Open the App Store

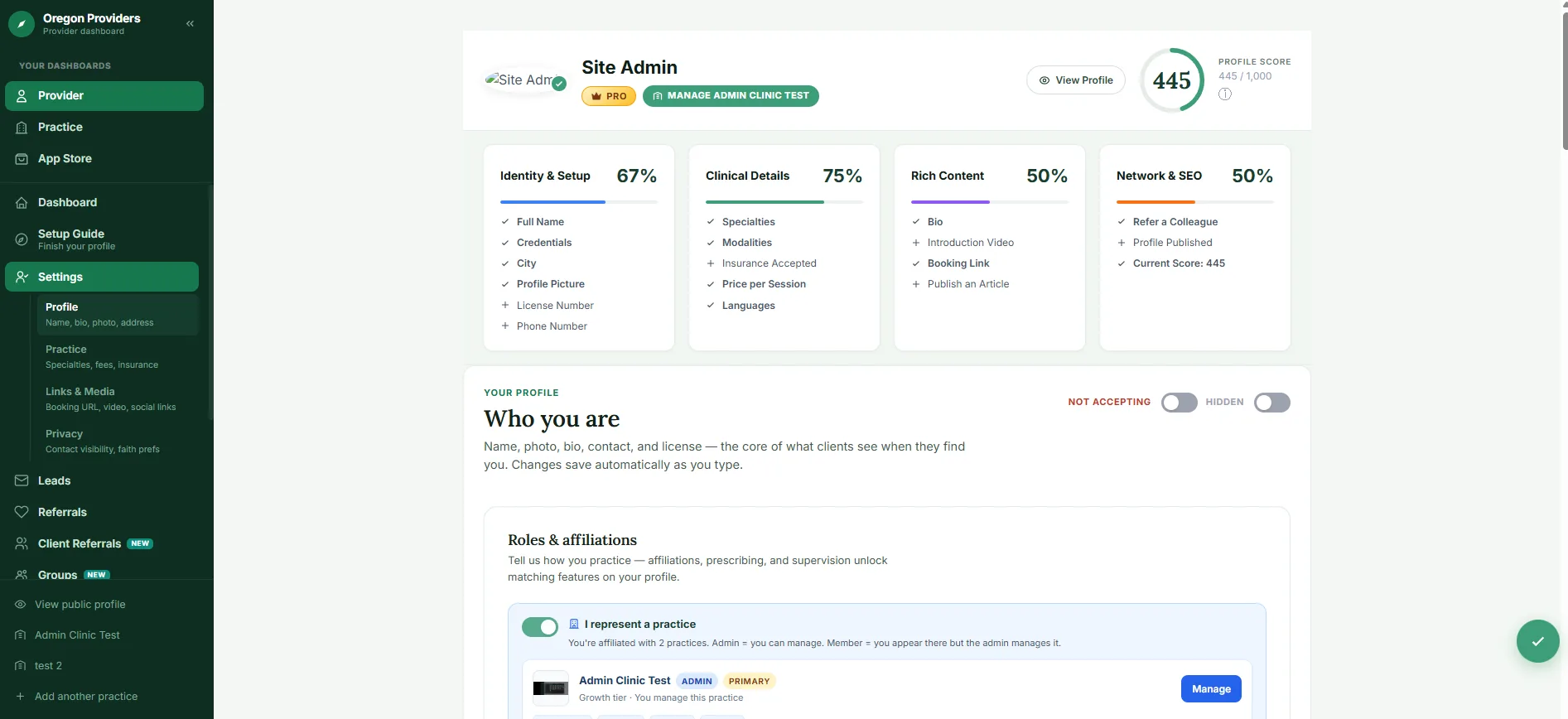[104, 159]
